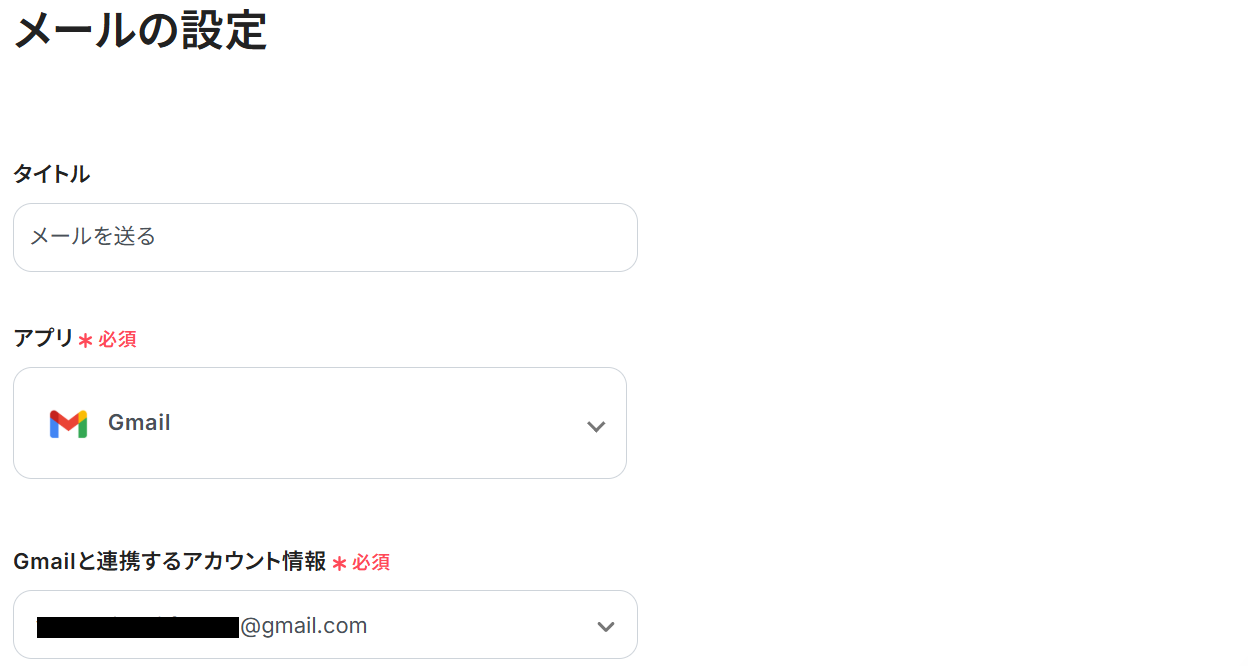Click the bold Gmail text in app selector

tap(139, 423)
